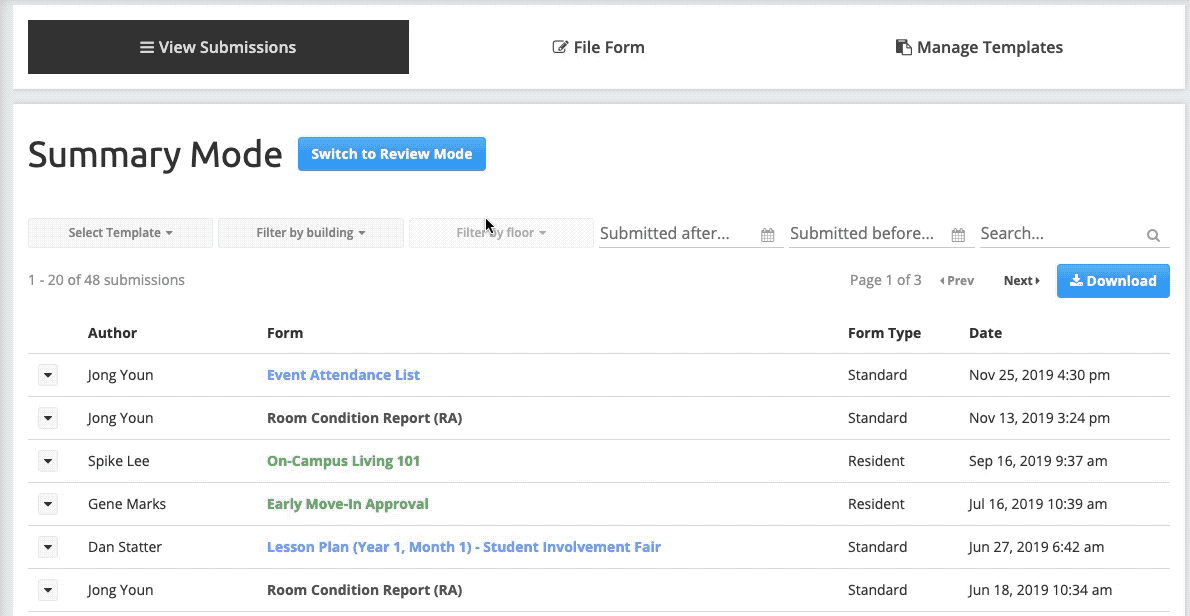Expand row options for Dan Statter's submission
The width and height of the screenshot is (1190, 616).
[48, 547]
